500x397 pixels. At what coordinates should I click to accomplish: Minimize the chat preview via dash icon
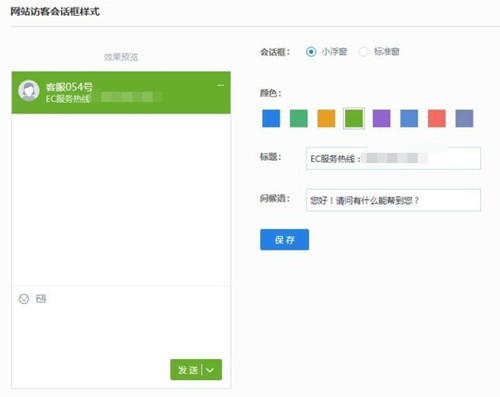pyautogui.click(x=221, y=86)
